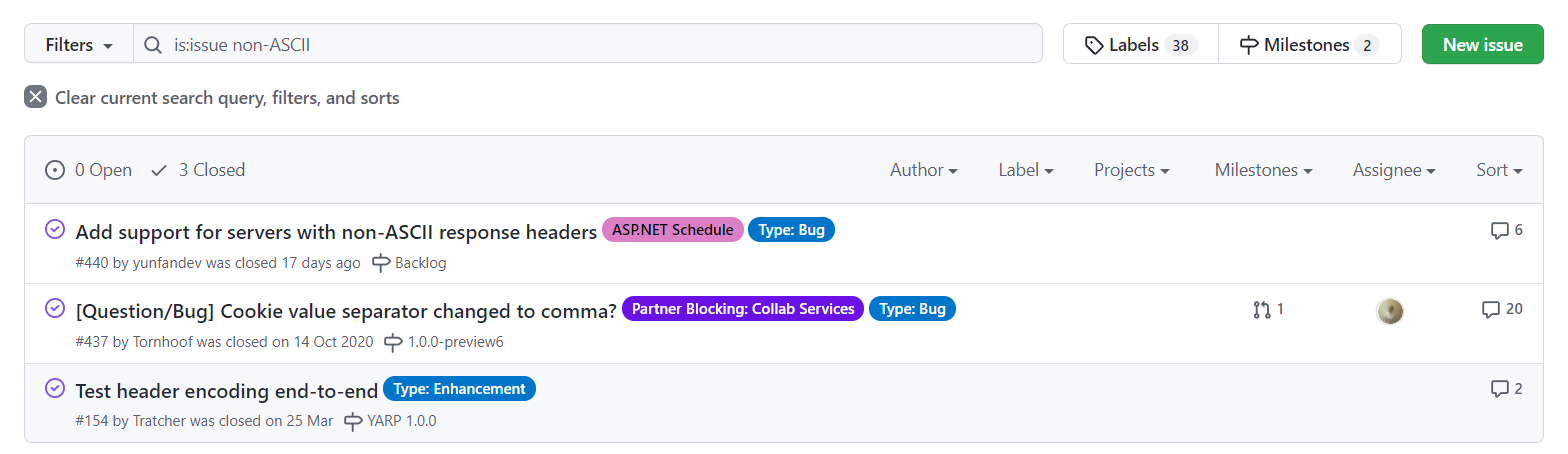Click the pink ASP.NET Schedule label
The image size is (1568, 454).
672,230
